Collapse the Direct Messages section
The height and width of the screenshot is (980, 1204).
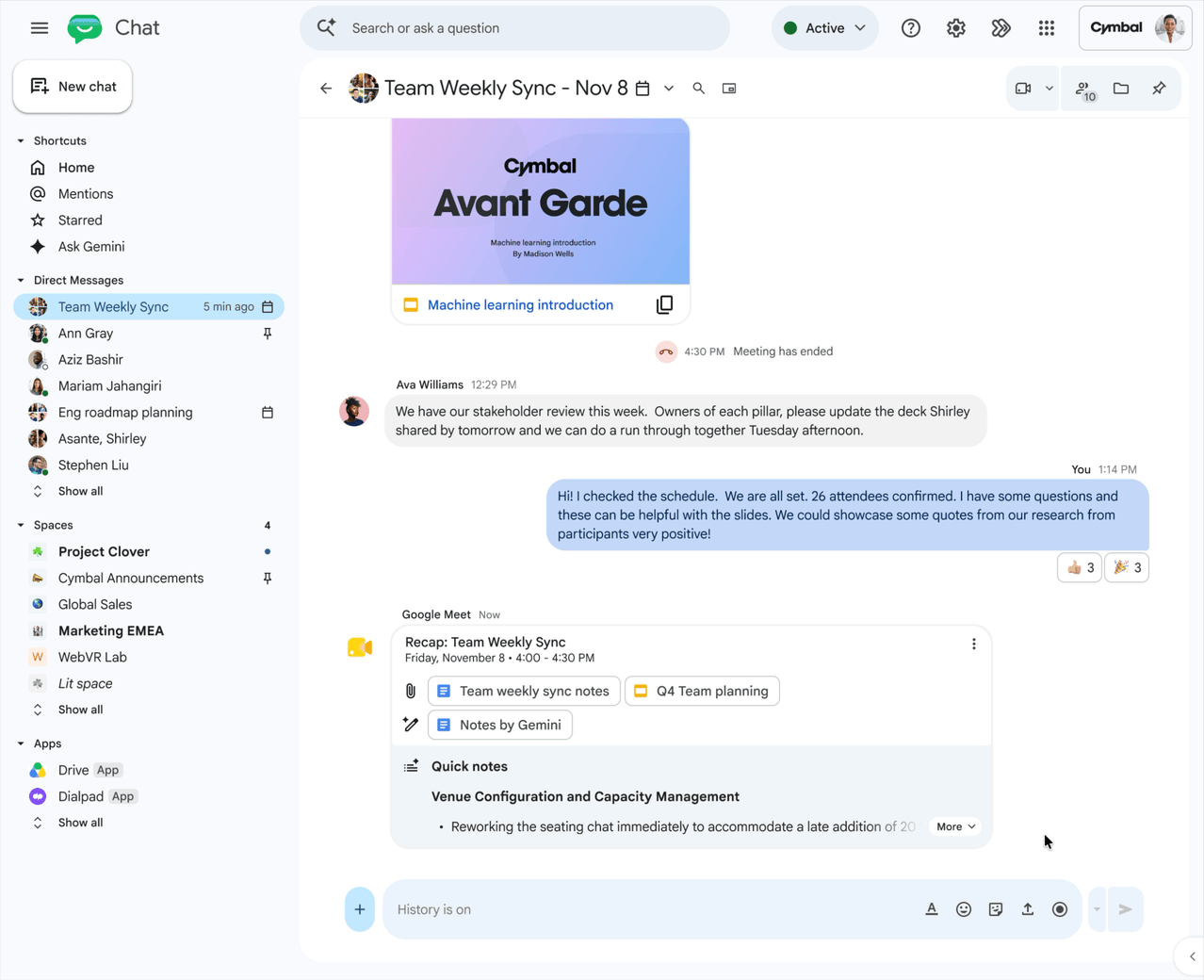(x=21, y=281)
